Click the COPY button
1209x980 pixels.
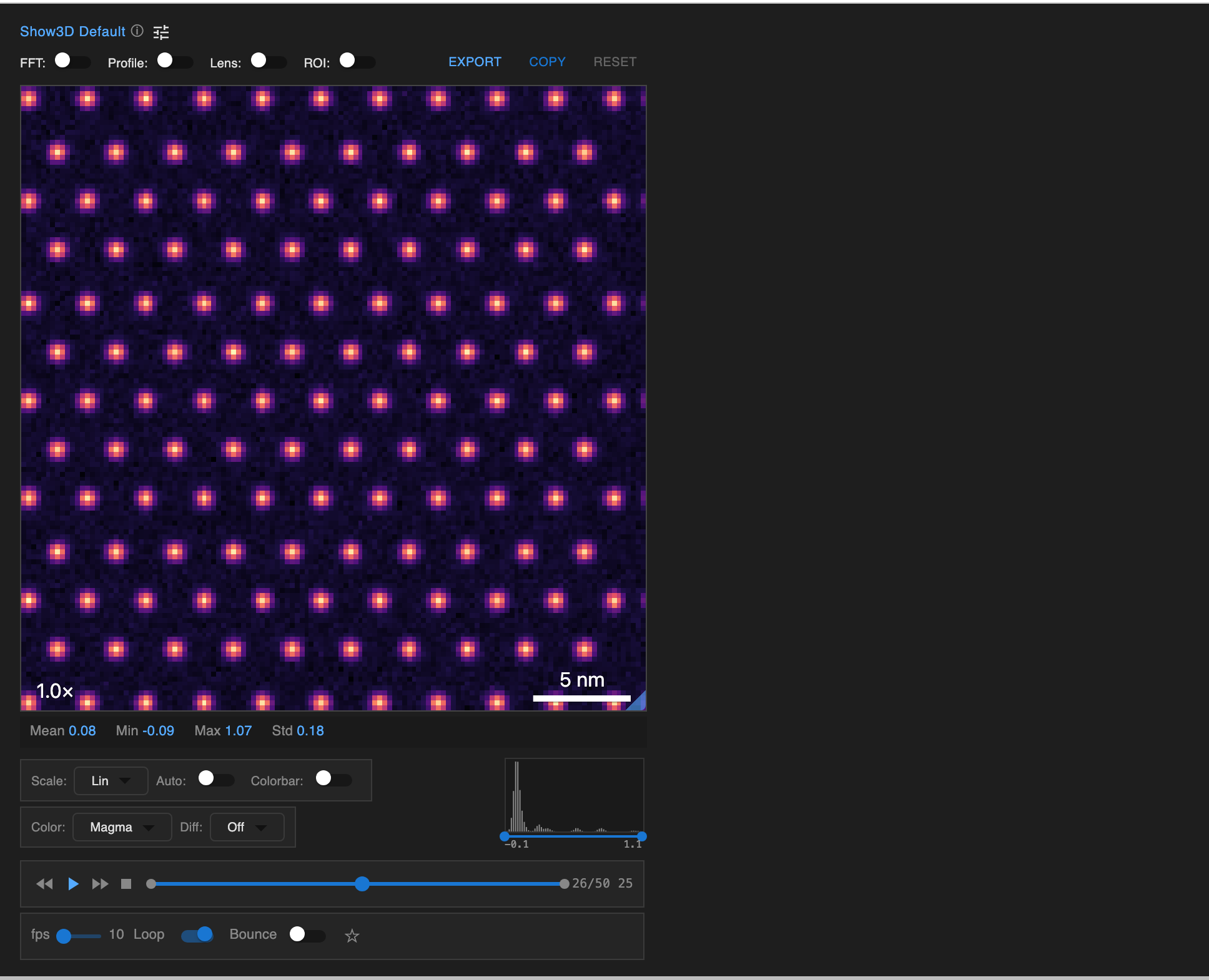[x=547, y=61]
